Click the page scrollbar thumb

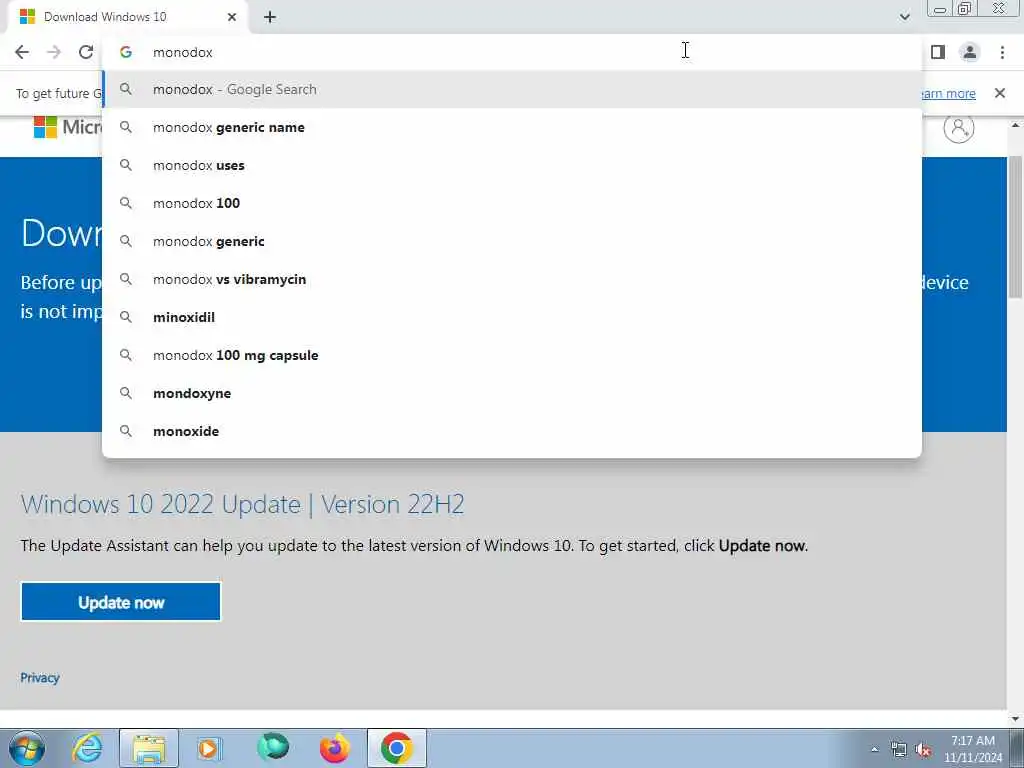1016,227
